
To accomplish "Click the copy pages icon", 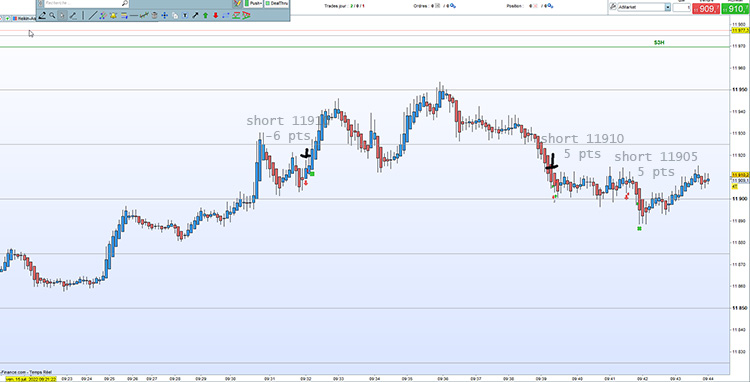I will coord(175,16).
